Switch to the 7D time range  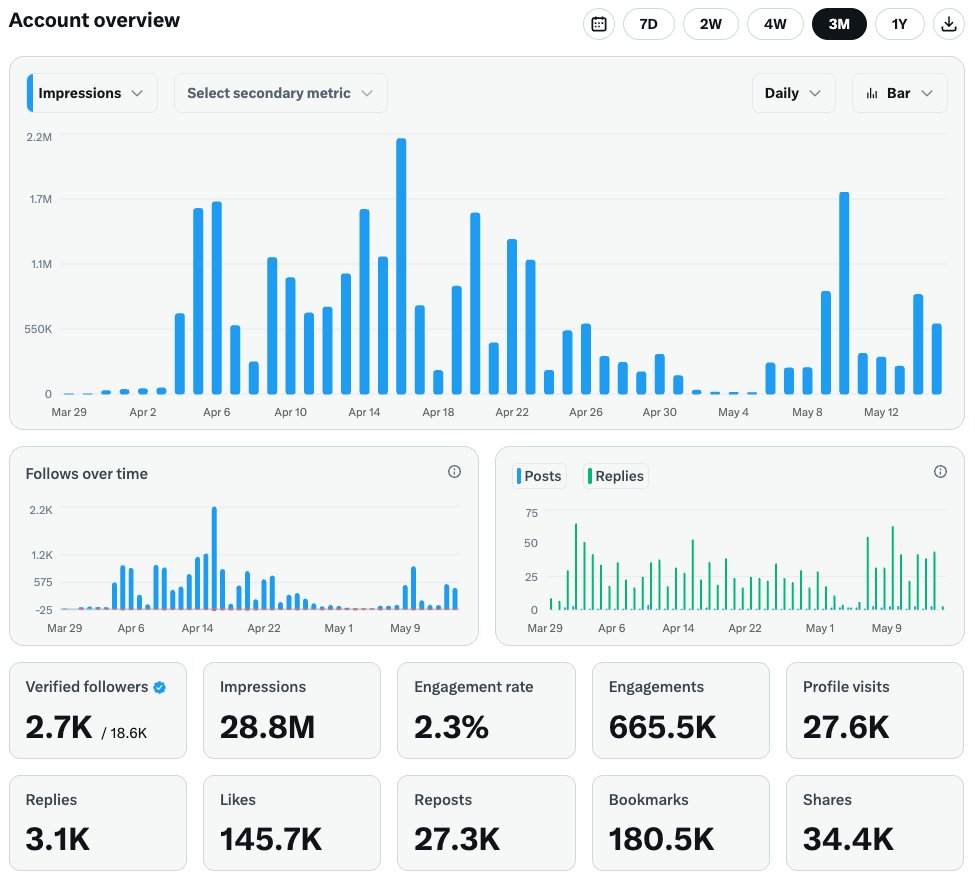point(648,24)
